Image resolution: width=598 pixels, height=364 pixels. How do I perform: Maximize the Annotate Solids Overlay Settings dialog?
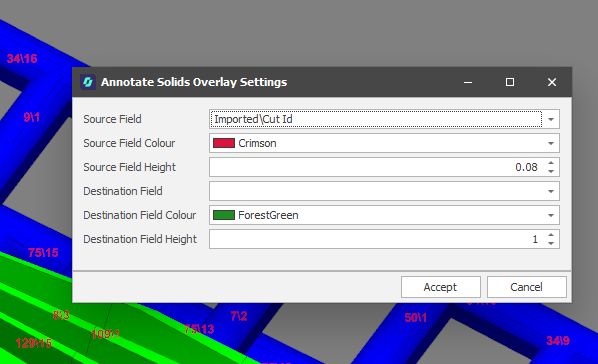click(x=510, y=82)
